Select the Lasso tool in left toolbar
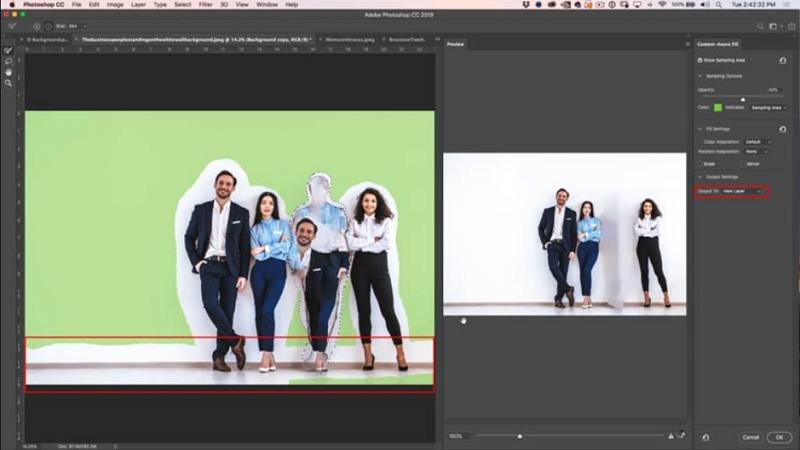 [x=8, y=61]
